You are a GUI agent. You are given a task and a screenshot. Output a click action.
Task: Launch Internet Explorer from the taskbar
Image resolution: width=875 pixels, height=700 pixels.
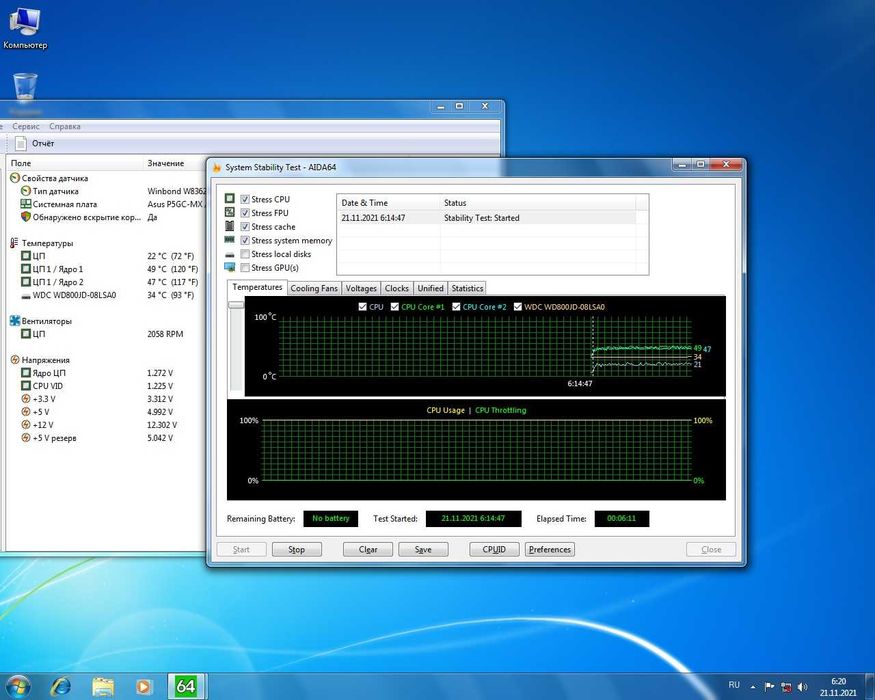pos(60,686)
